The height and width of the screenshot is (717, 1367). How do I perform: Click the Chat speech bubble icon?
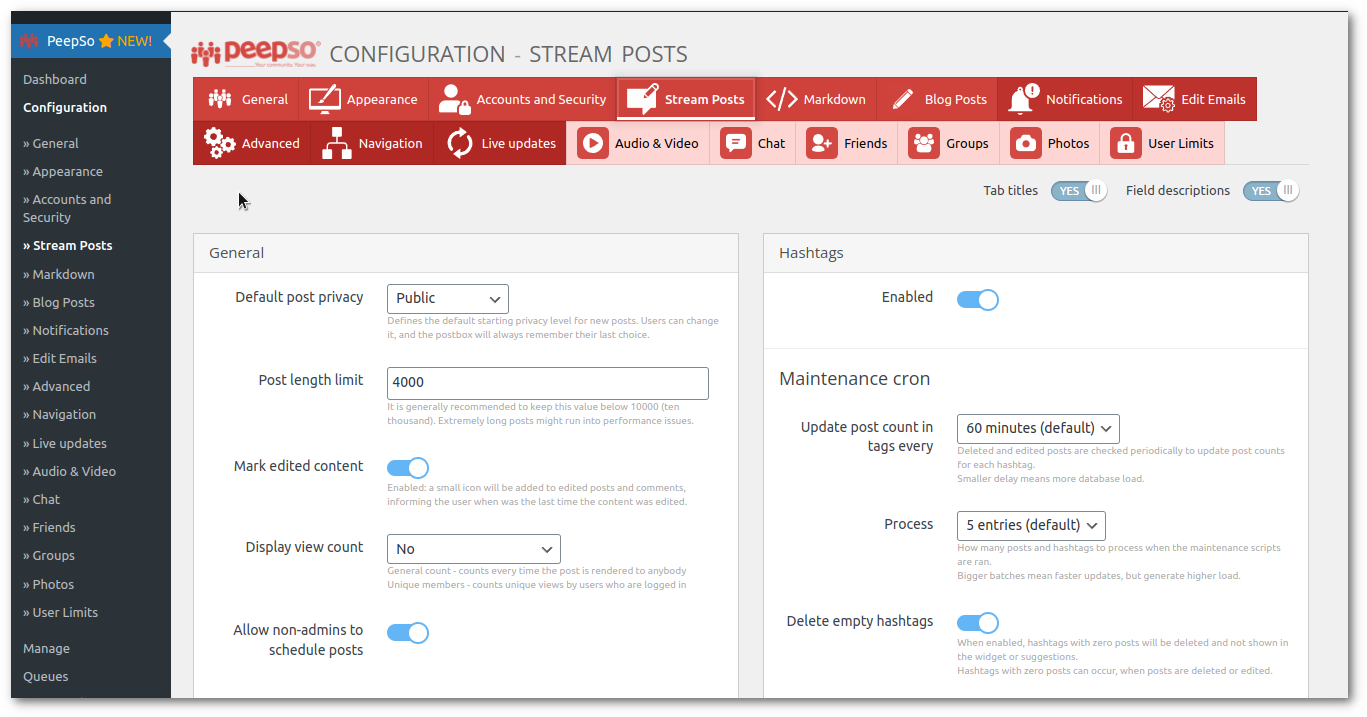(736, 143)
